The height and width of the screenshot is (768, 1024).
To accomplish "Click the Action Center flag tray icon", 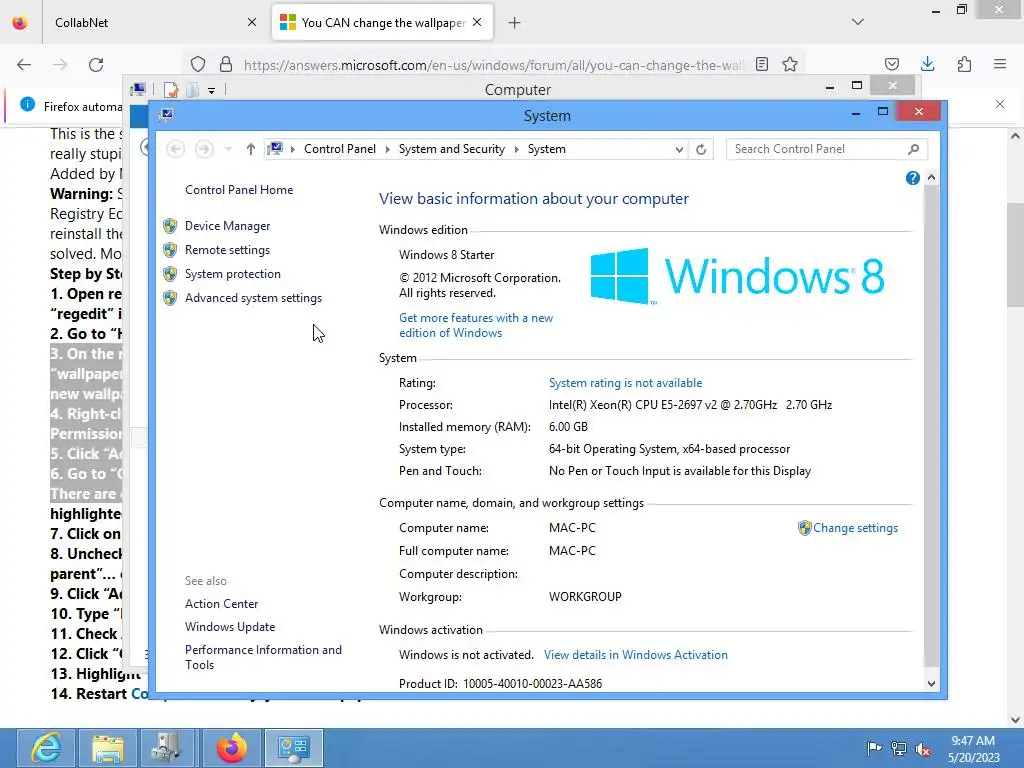I will pyautogui.click(x=874, y=748).
